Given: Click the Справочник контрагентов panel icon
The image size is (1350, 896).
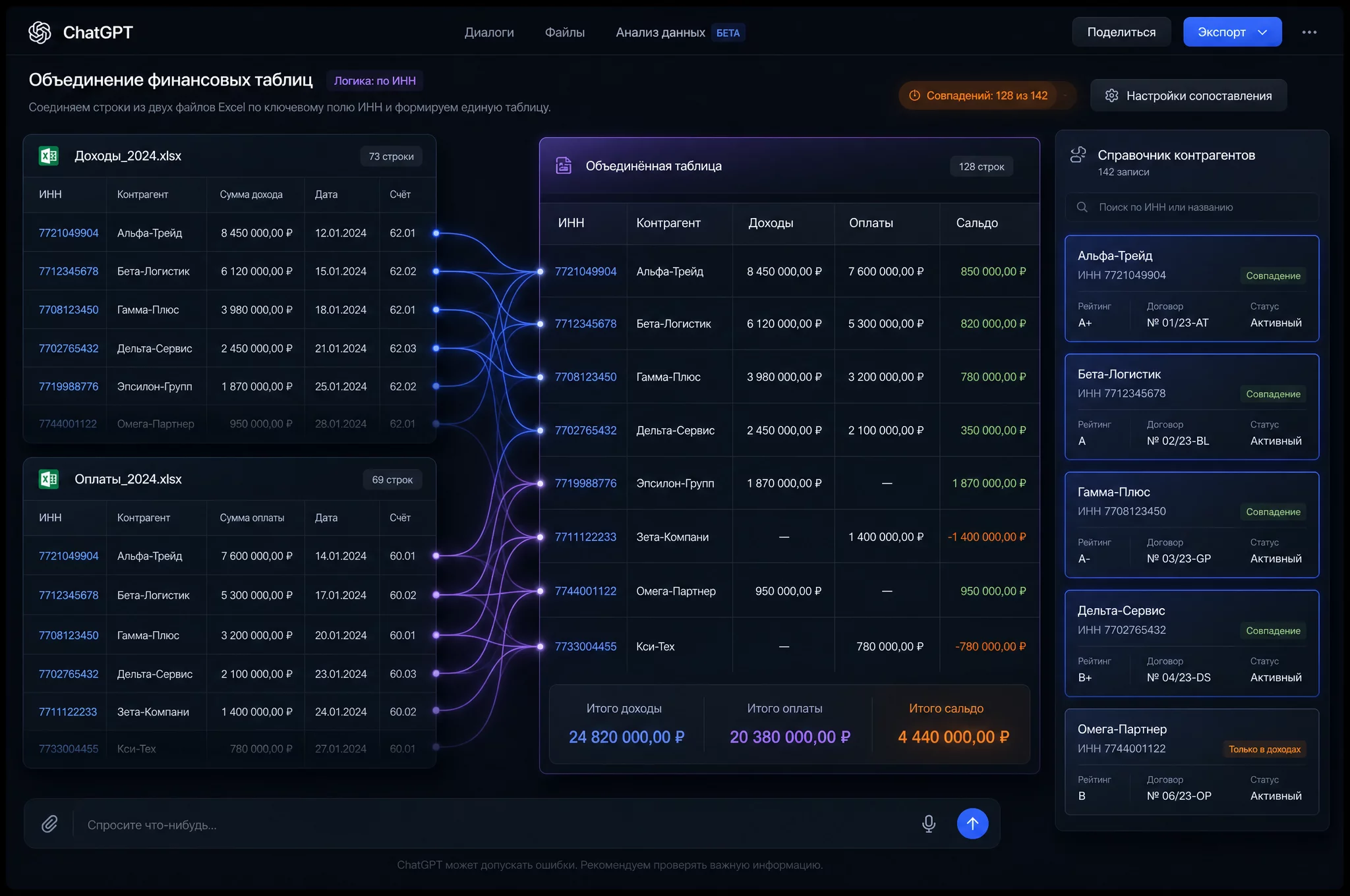Looking at the screenshot, I should (1078, 155).
